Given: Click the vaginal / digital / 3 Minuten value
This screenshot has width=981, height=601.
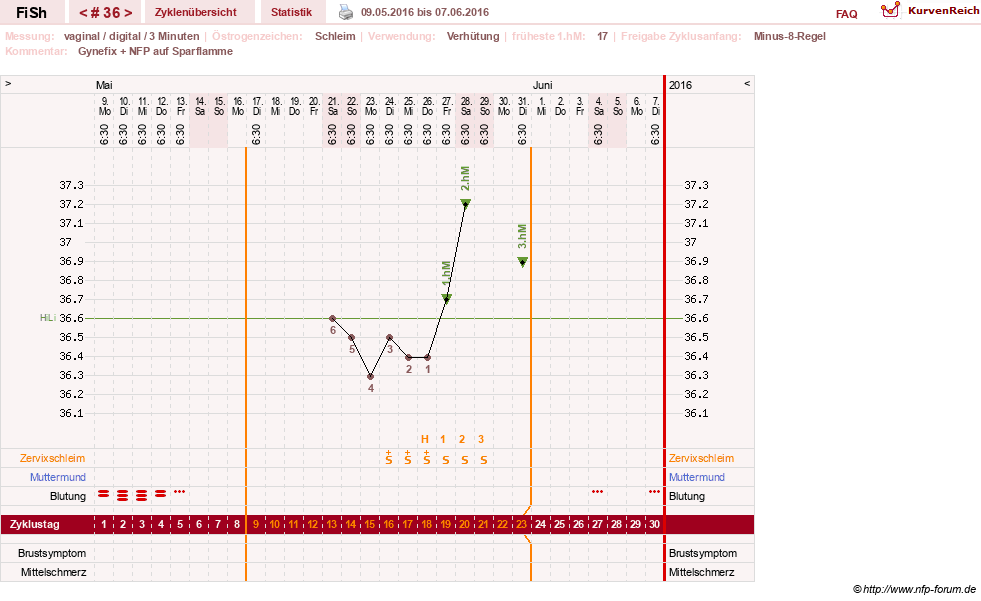Looking at the screenshot, I should point(131,36).
